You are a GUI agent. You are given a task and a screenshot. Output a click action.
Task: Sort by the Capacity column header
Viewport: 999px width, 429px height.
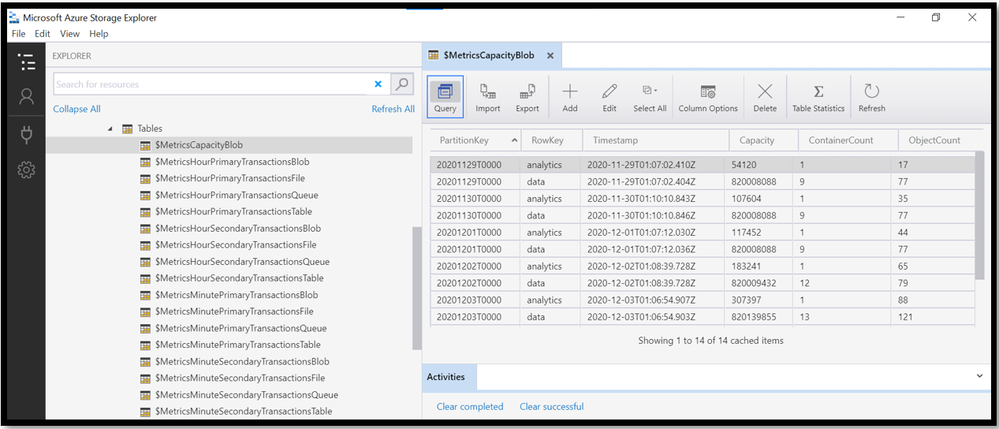(763, 140)
